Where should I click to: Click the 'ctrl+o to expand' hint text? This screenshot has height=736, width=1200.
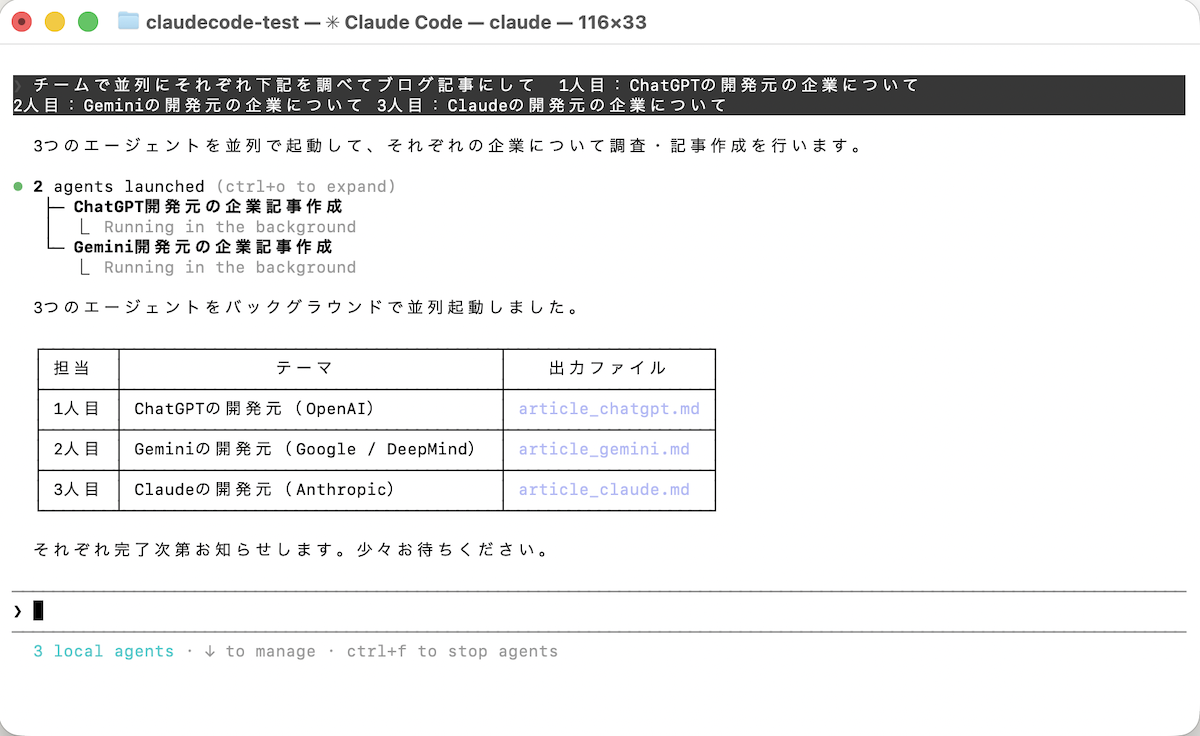pyautogui.click(x=304, y=187)
